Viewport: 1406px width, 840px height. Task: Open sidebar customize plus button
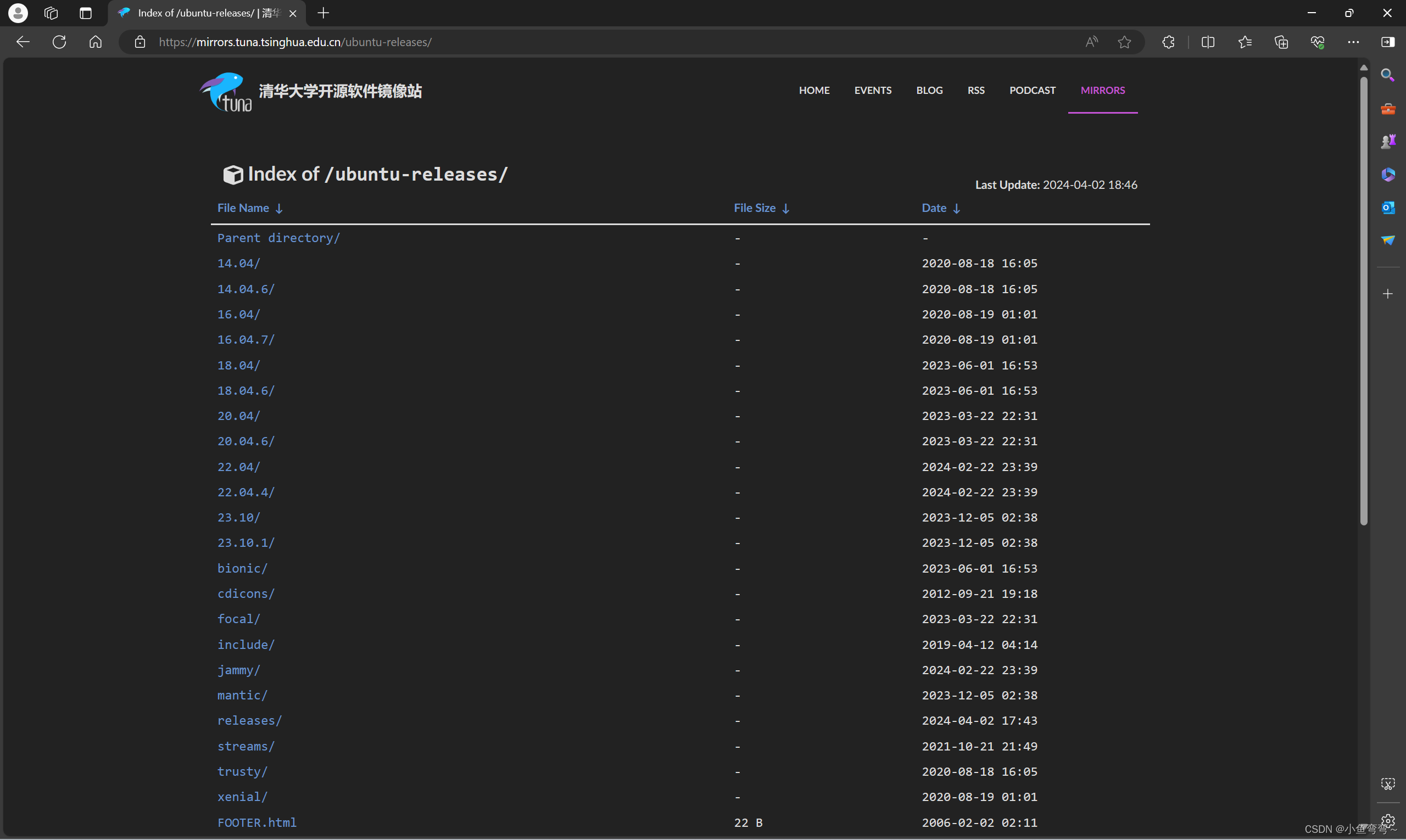(1387, 294)
